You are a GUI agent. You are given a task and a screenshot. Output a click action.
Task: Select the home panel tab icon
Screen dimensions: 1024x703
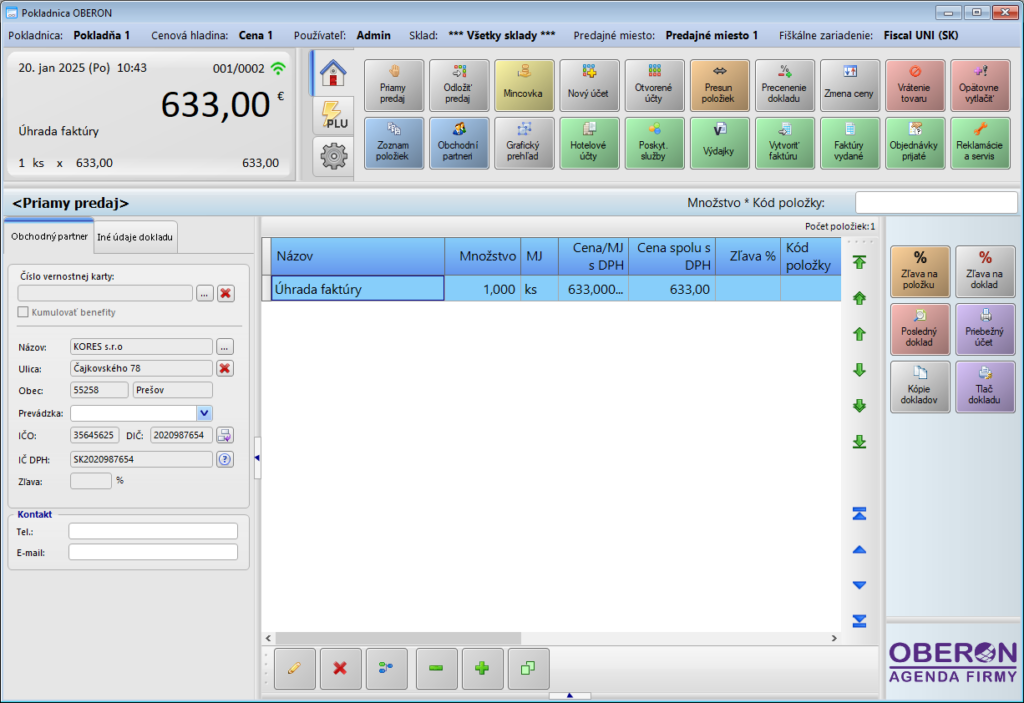pyautogui.click(x=333, y=73)
